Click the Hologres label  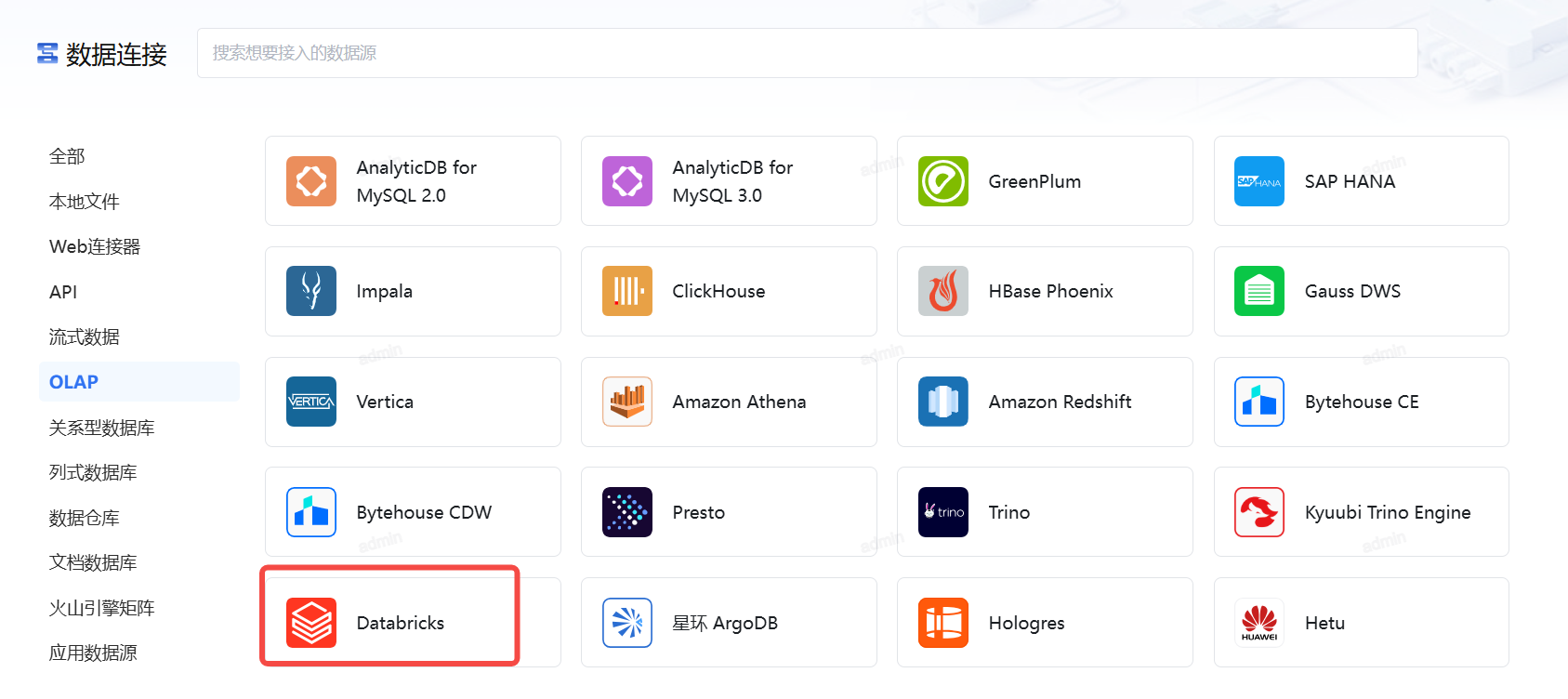(1026, 624)
